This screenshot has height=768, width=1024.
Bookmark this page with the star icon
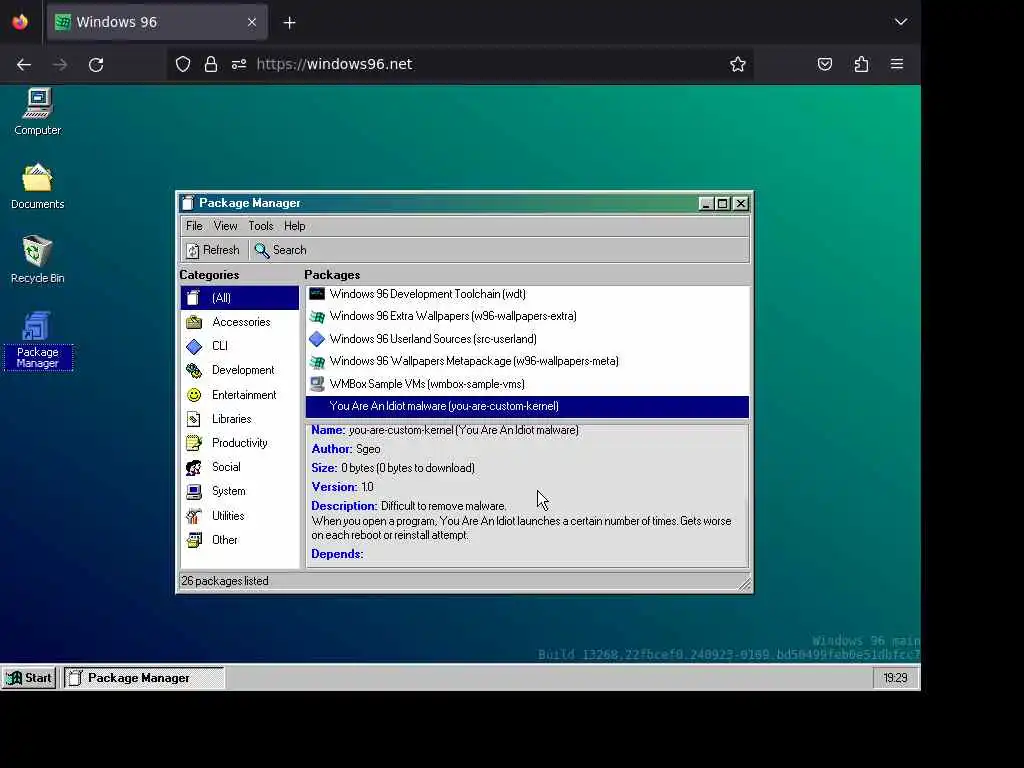(x=738, y=64)
